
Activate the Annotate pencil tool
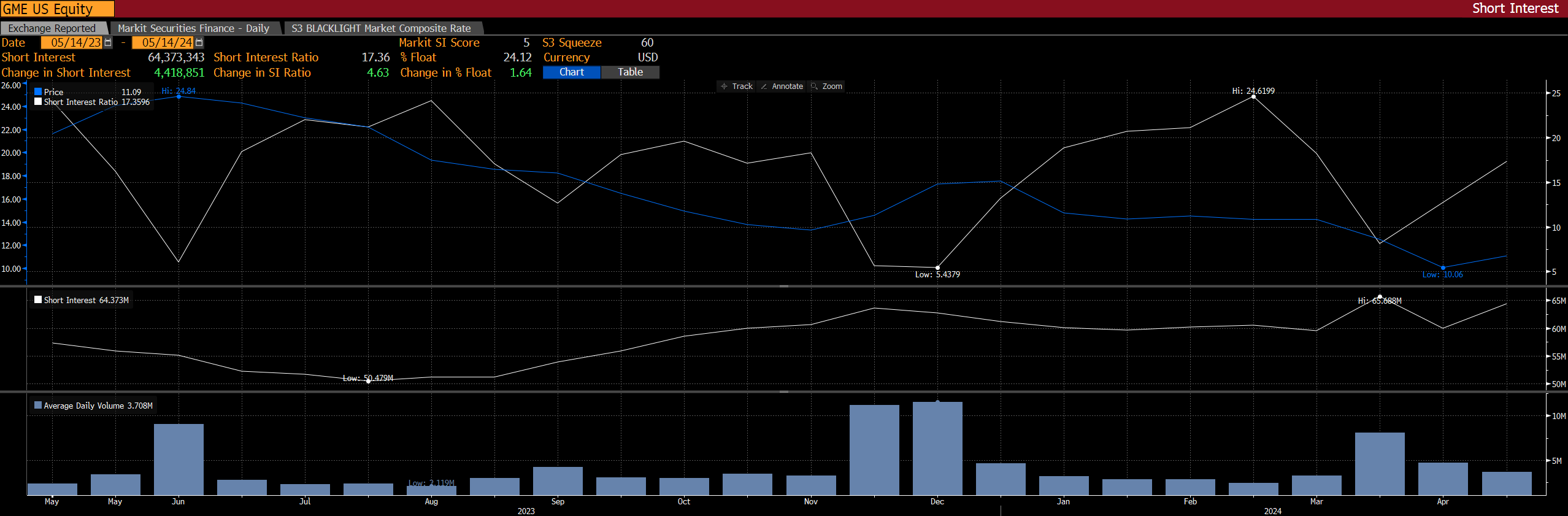[x=782, y=87]
